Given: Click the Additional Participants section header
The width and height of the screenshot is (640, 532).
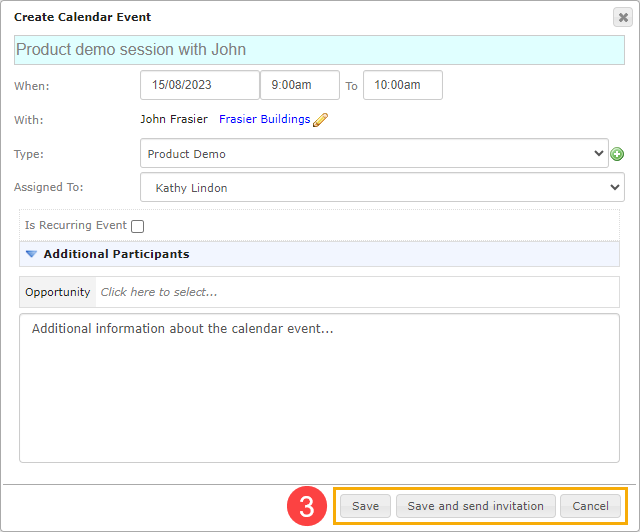Looking at the screenshot, I should (x=319, y=254).
